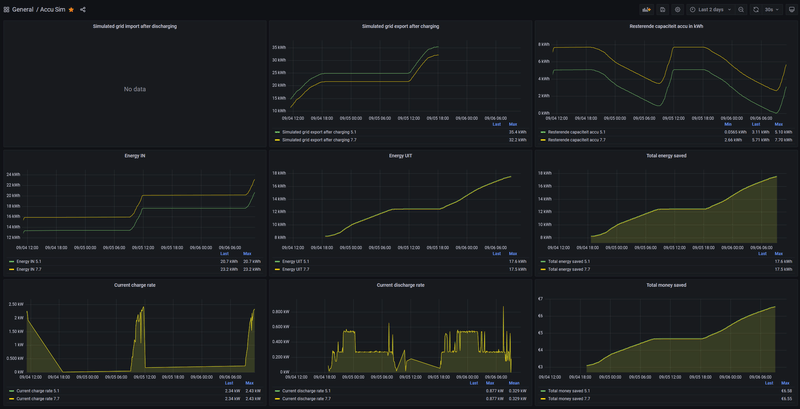Refresh the dashboard now

pos(756,9)
